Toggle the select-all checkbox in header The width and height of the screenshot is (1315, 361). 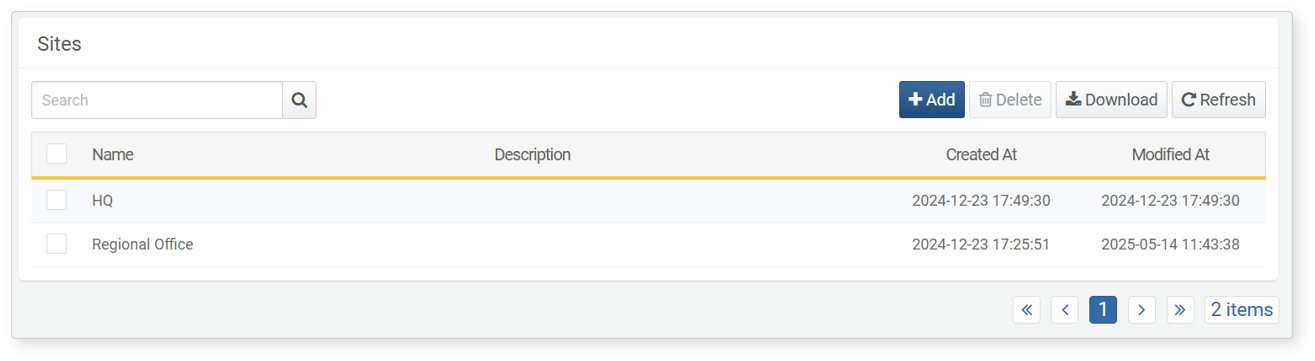tap(57, 154)
